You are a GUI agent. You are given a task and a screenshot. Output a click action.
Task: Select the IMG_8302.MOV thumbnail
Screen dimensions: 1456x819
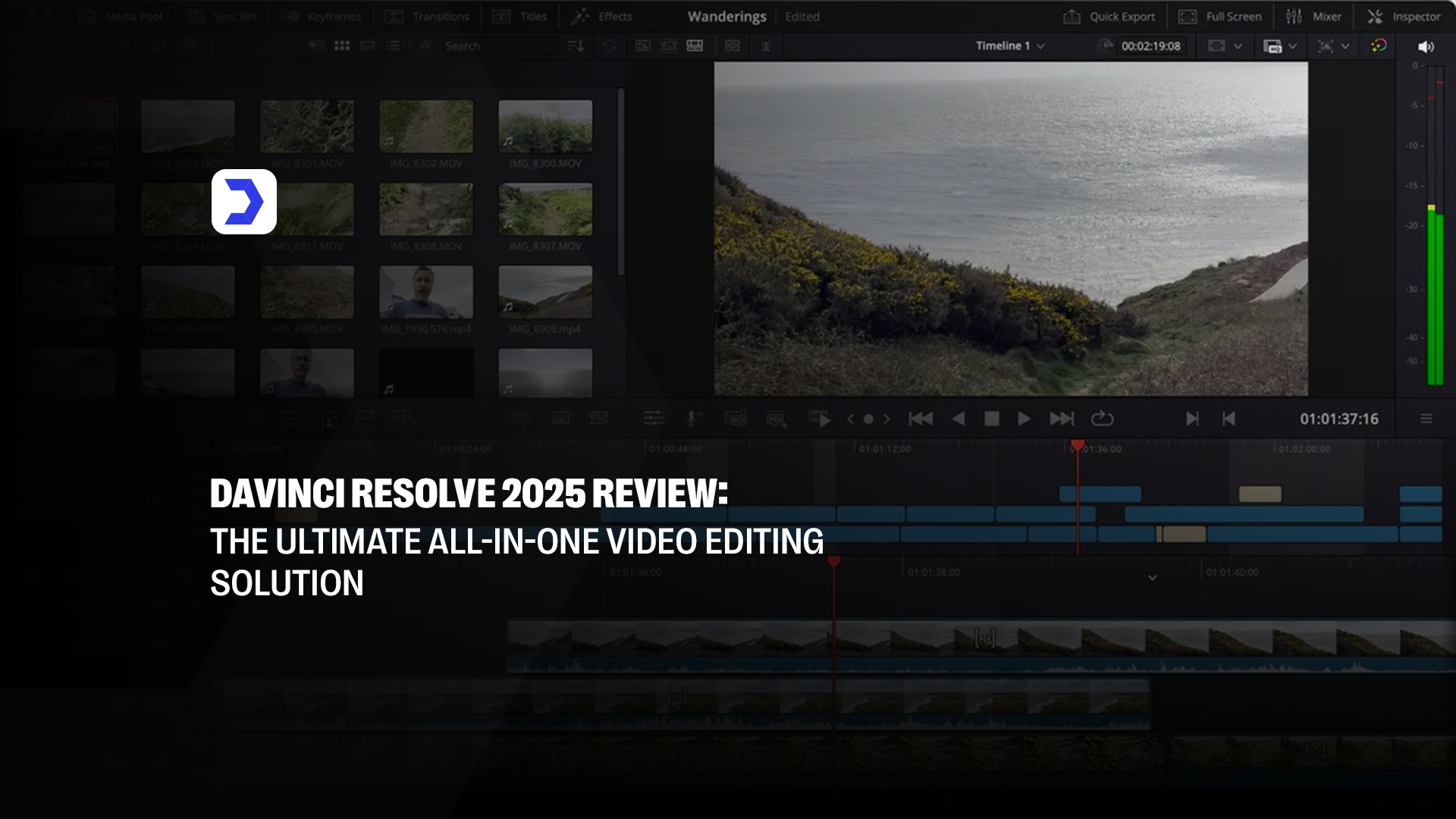click(426, 127)
